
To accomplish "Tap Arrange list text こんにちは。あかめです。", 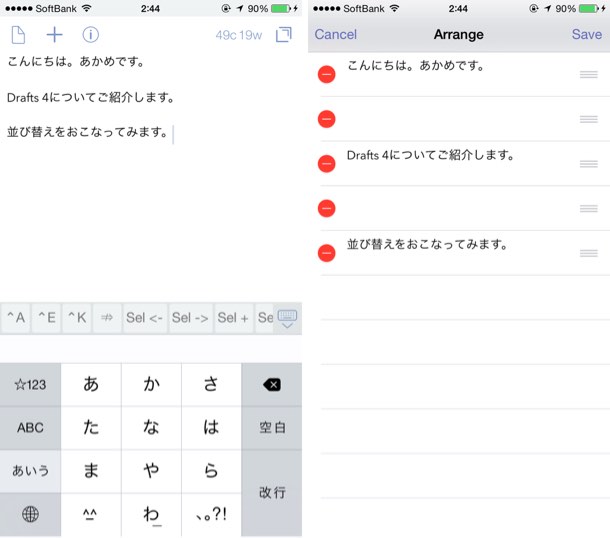I will (416, 65).
